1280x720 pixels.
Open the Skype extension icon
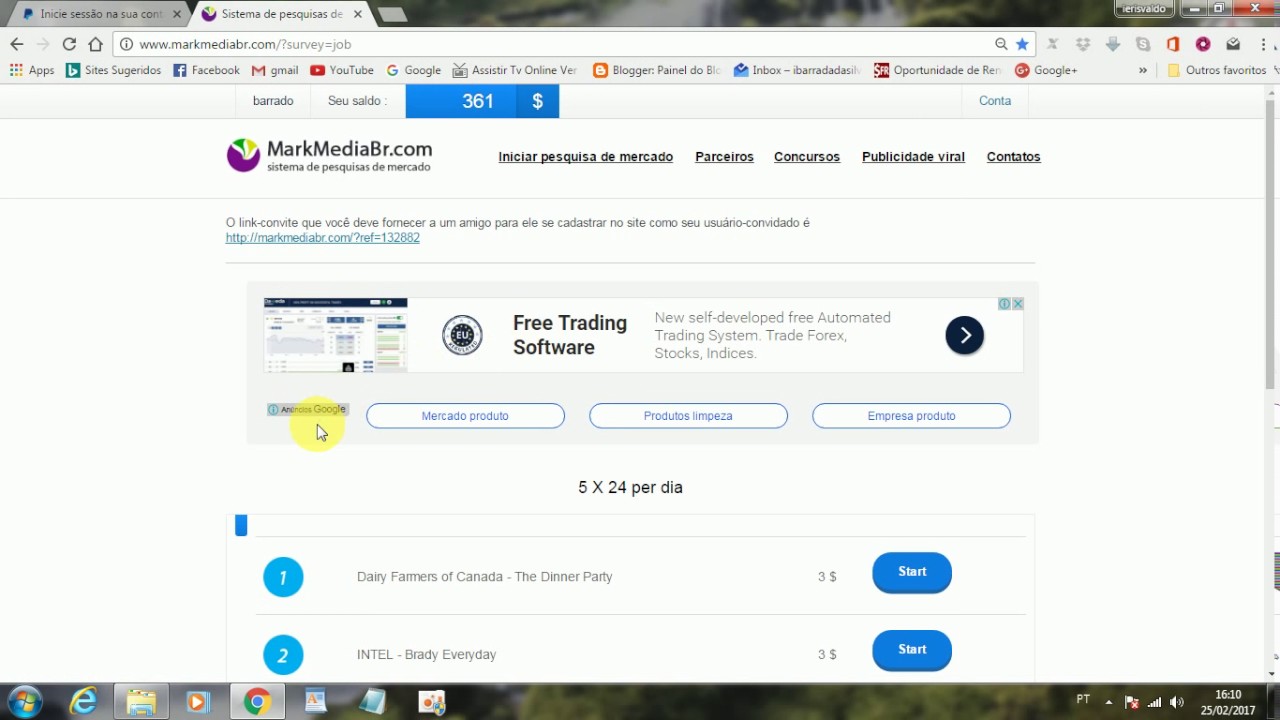[x=1143, y=44]
